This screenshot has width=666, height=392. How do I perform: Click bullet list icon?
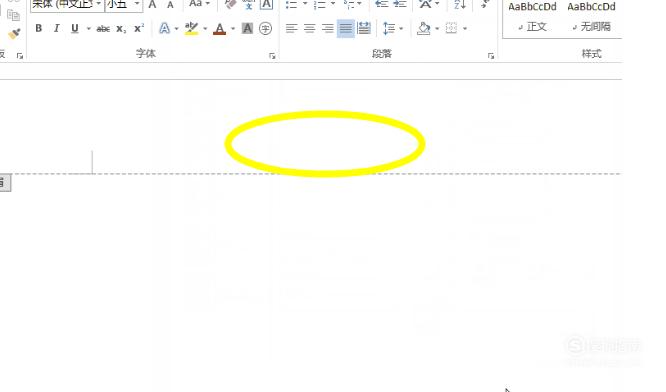[x=291, y=5]
